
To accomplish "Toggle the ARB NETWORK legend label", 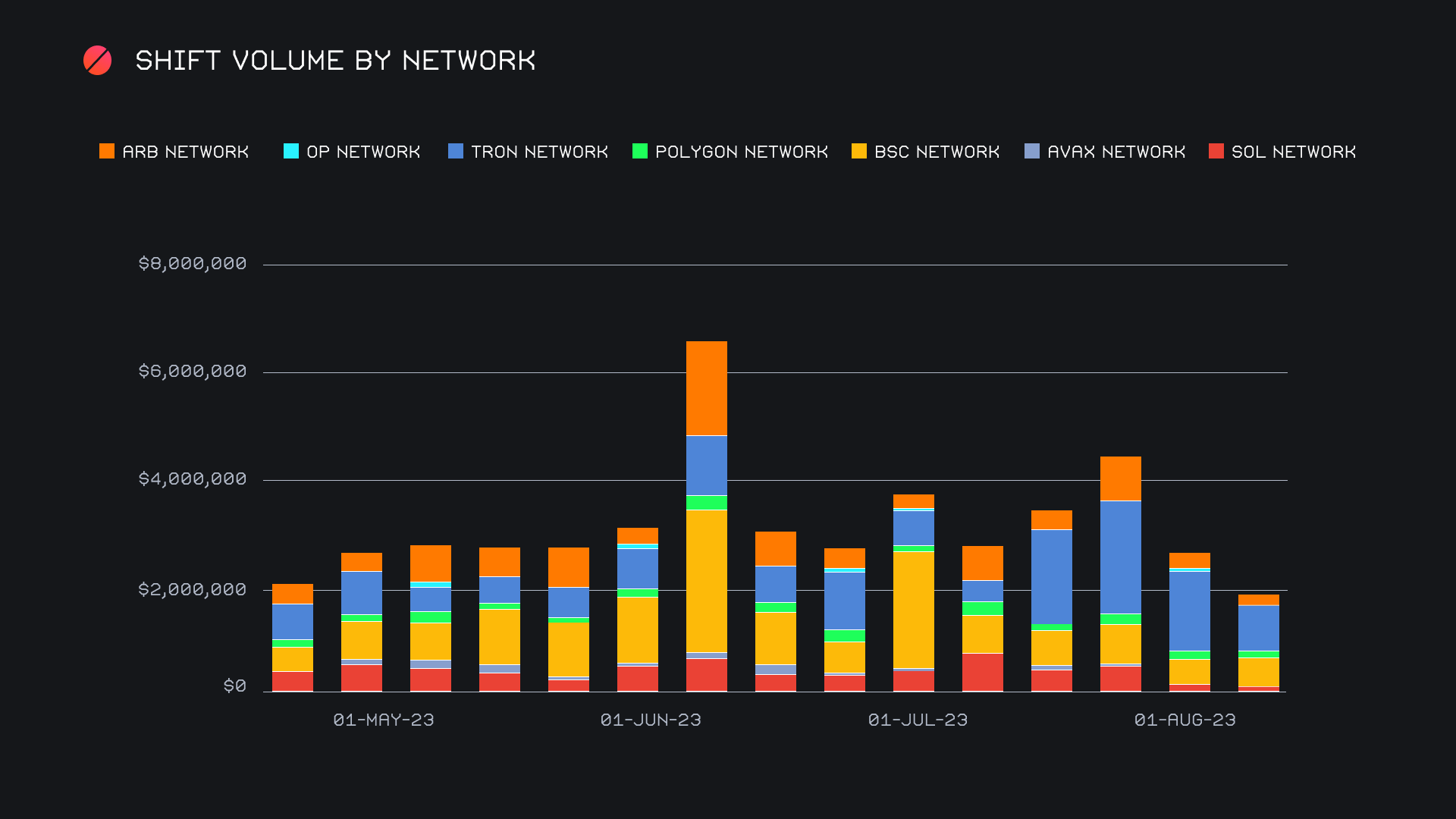I will point(186,152).
